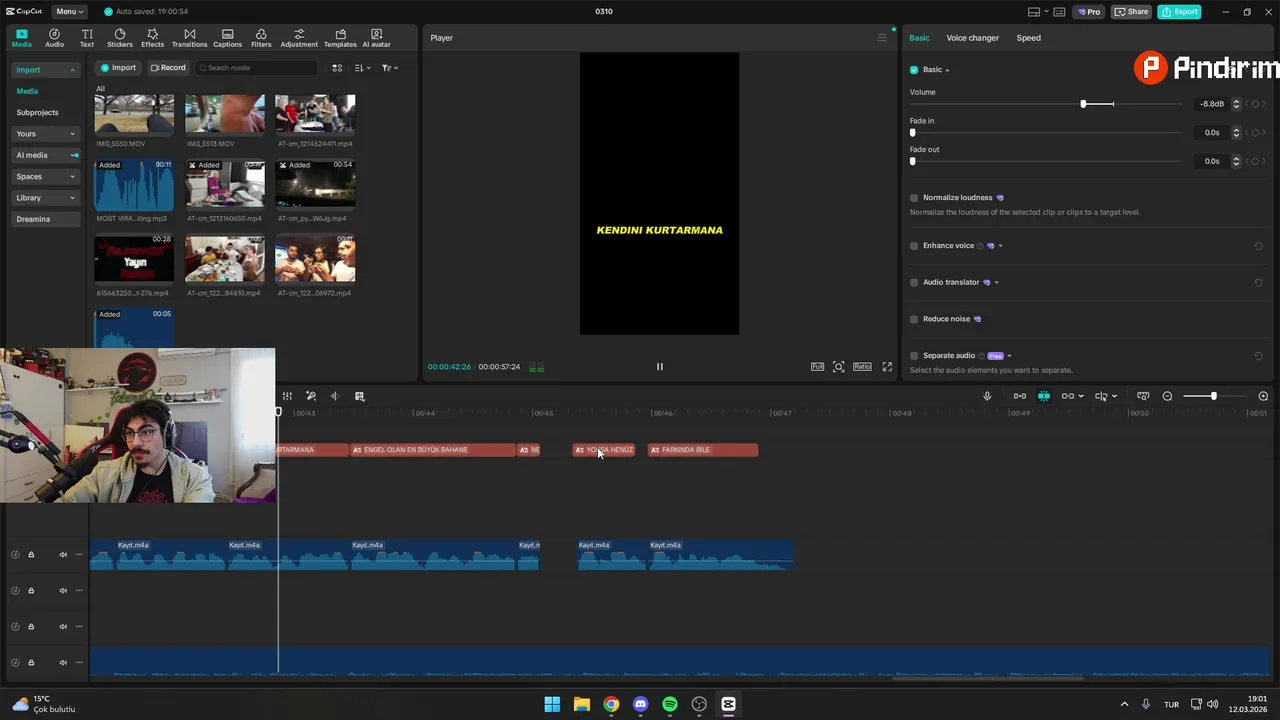Expand the Spaces sidebar section
The width and height of the screenshot is (1280, 720).
pos(46,177)
